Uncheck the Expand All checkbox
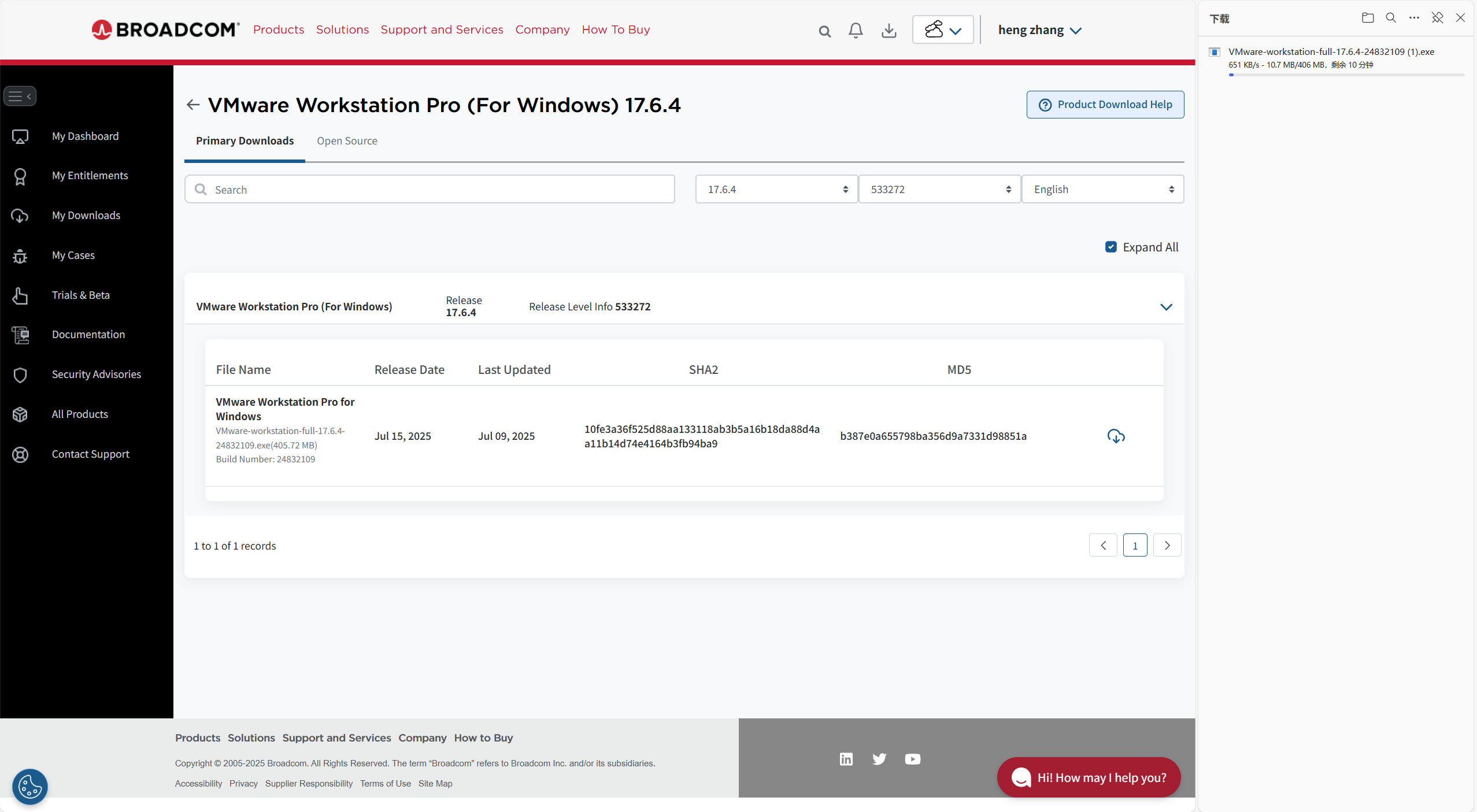1477x812 pixels. [1110, 247]
